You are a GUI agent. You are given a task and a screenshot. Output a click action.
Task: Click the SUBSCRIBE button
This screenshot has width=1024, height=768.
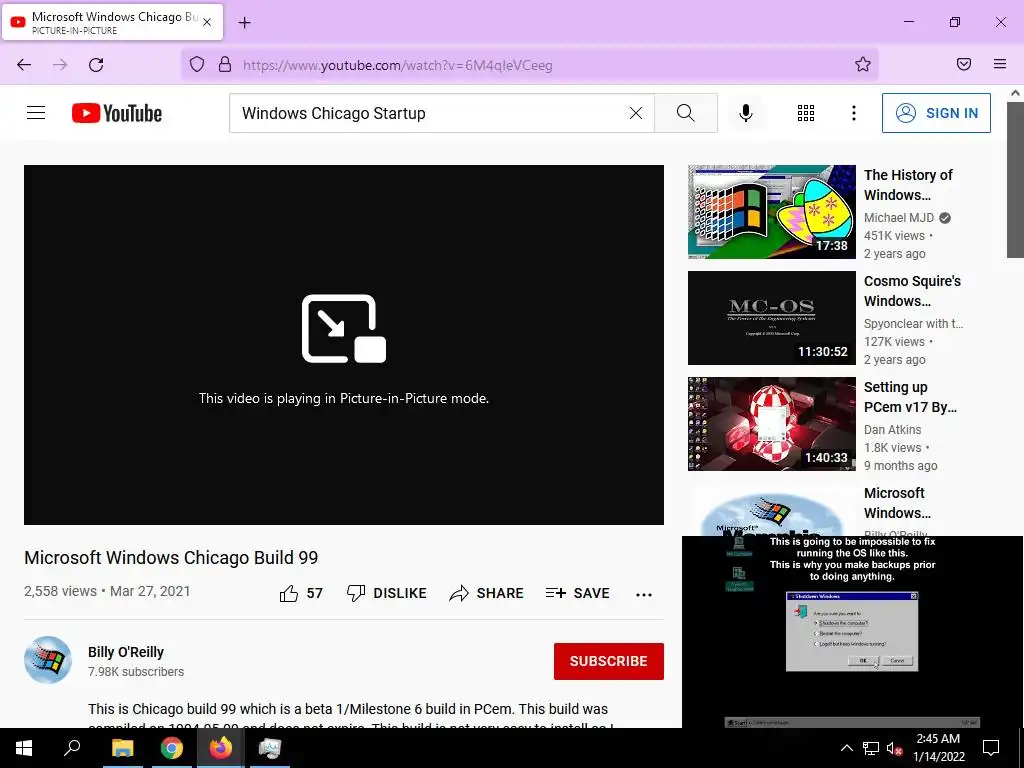click(609, 661)
